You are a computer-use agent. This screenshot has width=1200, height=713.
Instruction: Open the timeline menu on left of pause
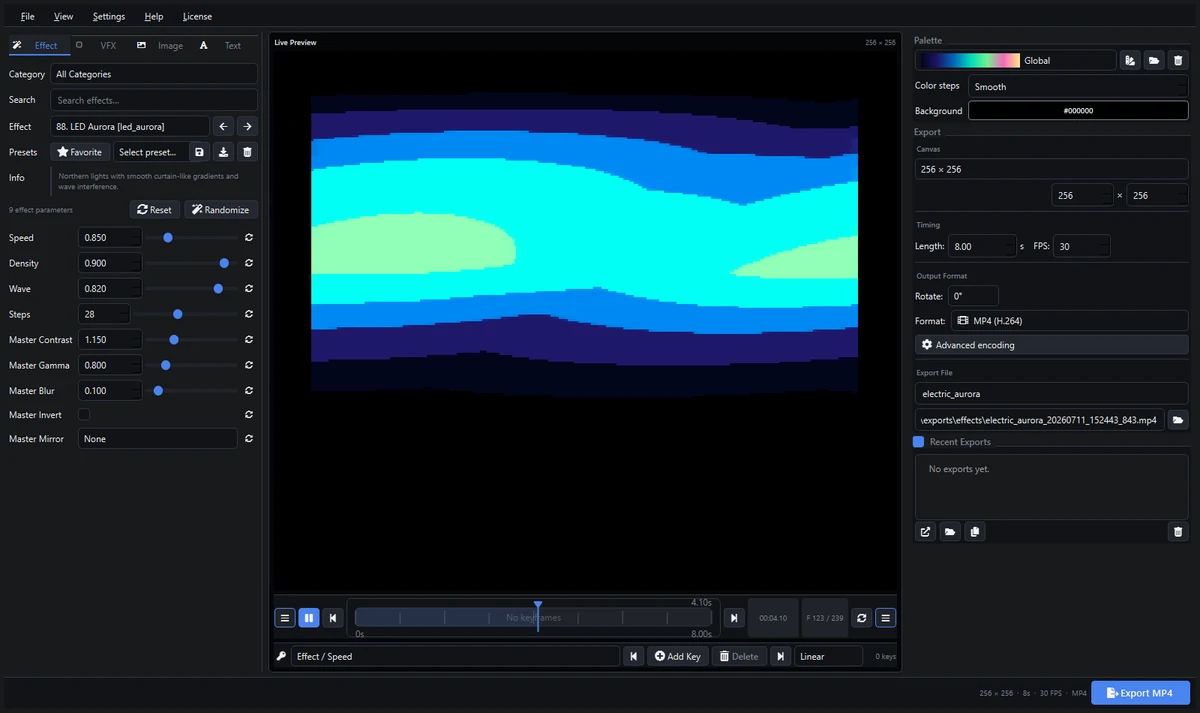[x=285, y=618]
